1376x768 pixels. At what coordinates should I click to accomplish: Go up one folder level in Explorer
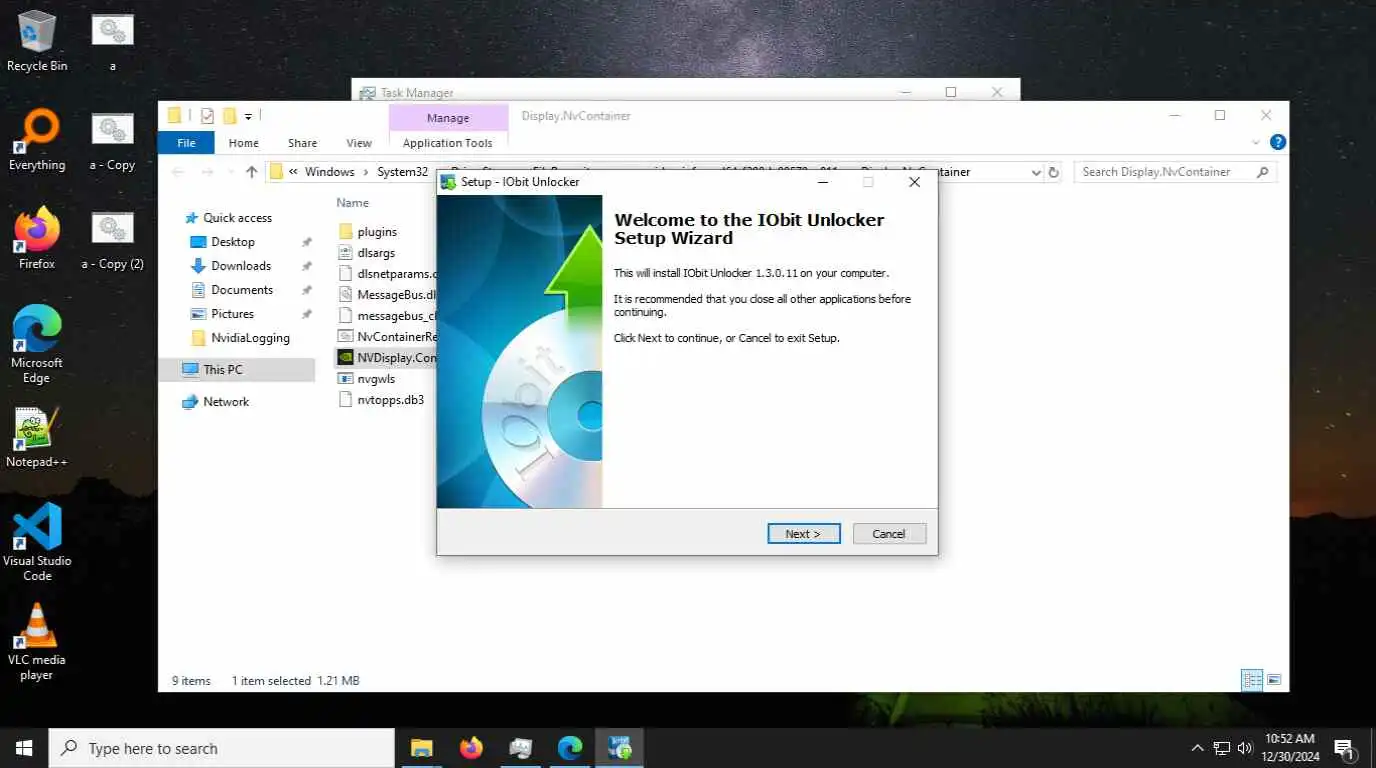tap(252, 172)
